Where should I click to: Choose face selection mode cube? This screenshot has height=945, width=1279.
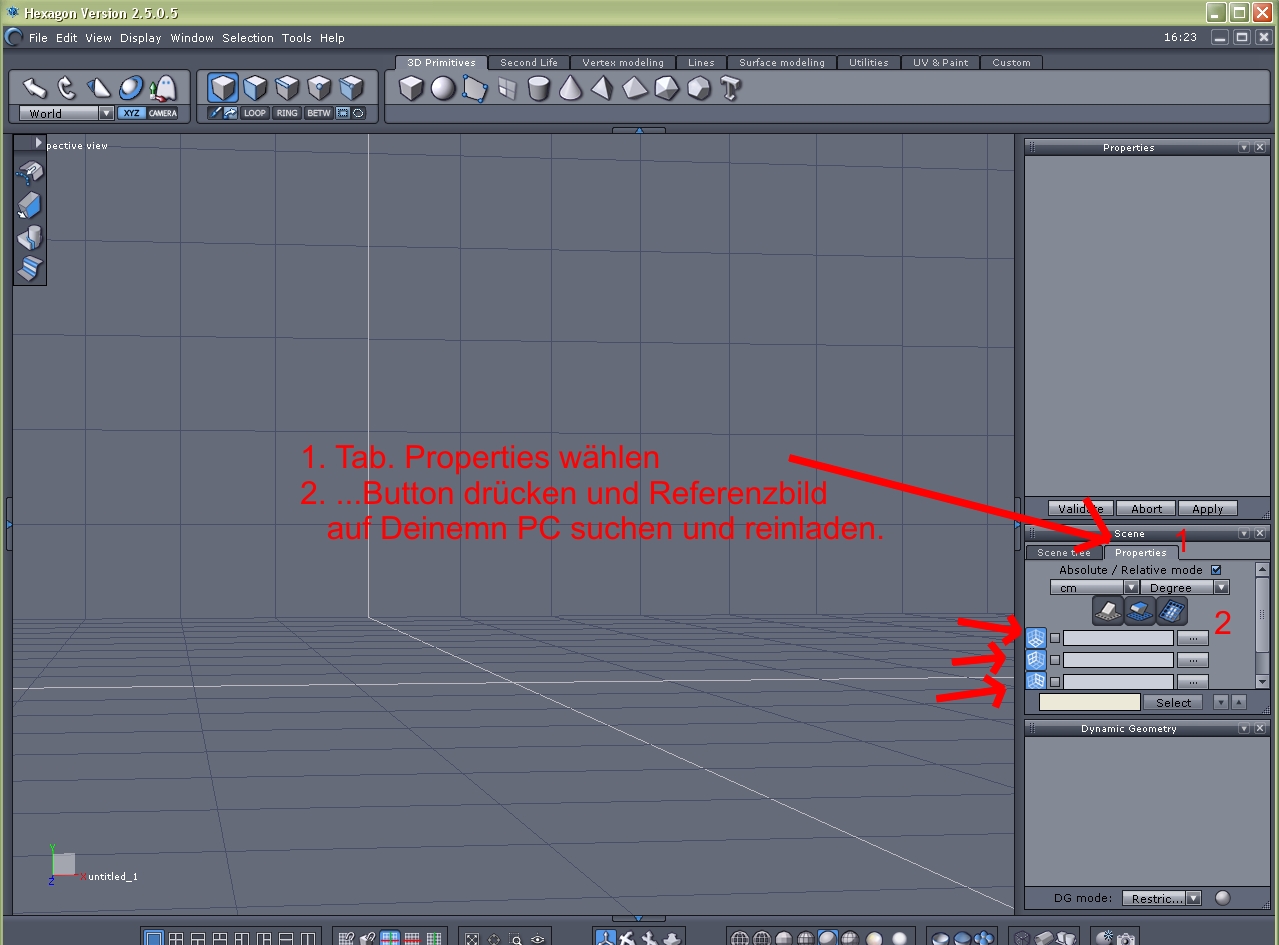256,88
